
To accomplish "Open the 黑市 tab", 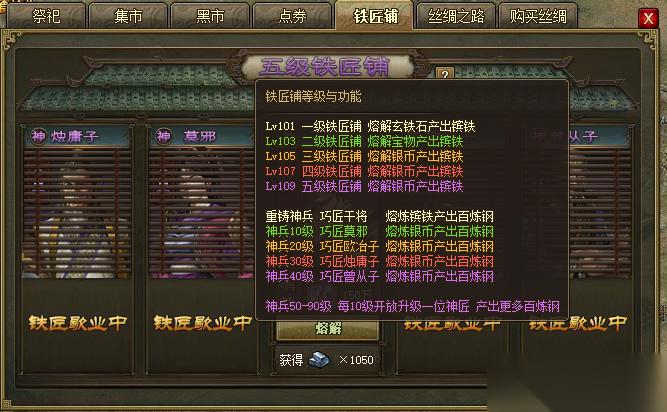I will tap(210, 16).
